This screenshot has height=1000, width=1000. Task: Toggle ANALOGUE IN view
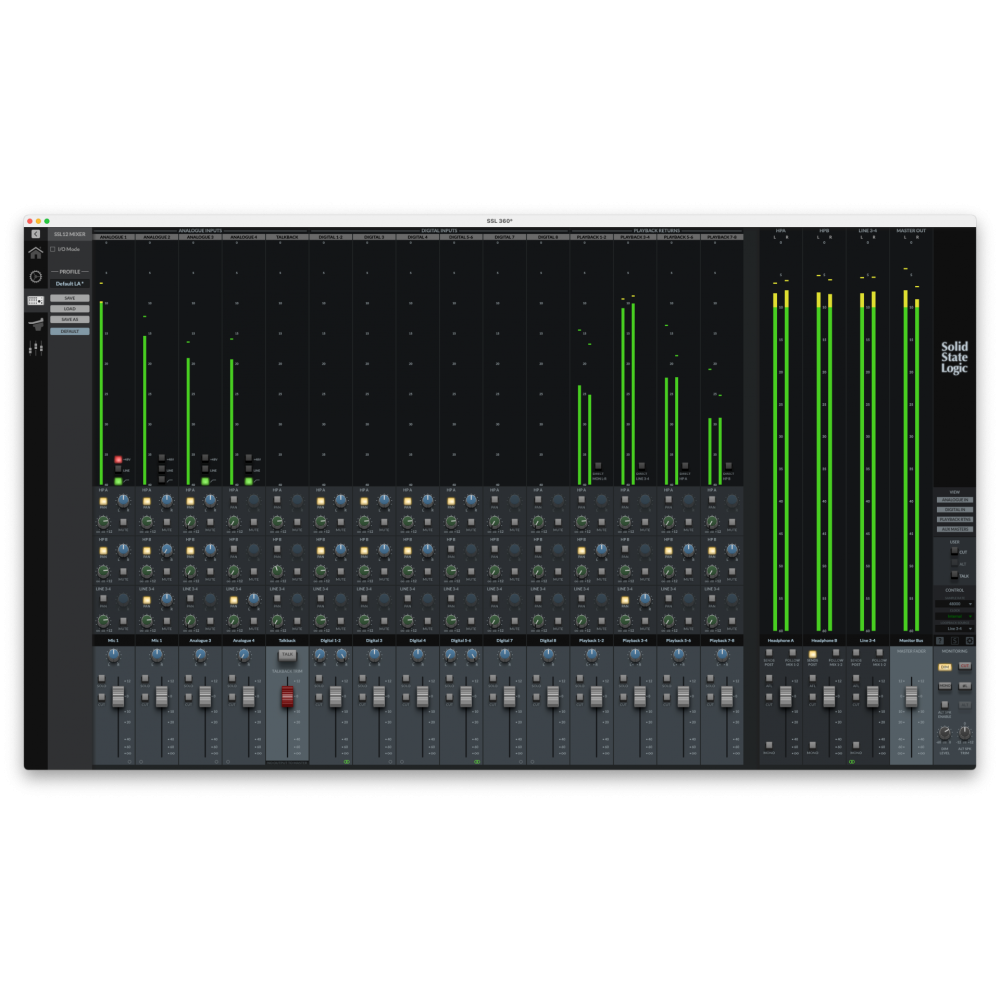[955, 500]
